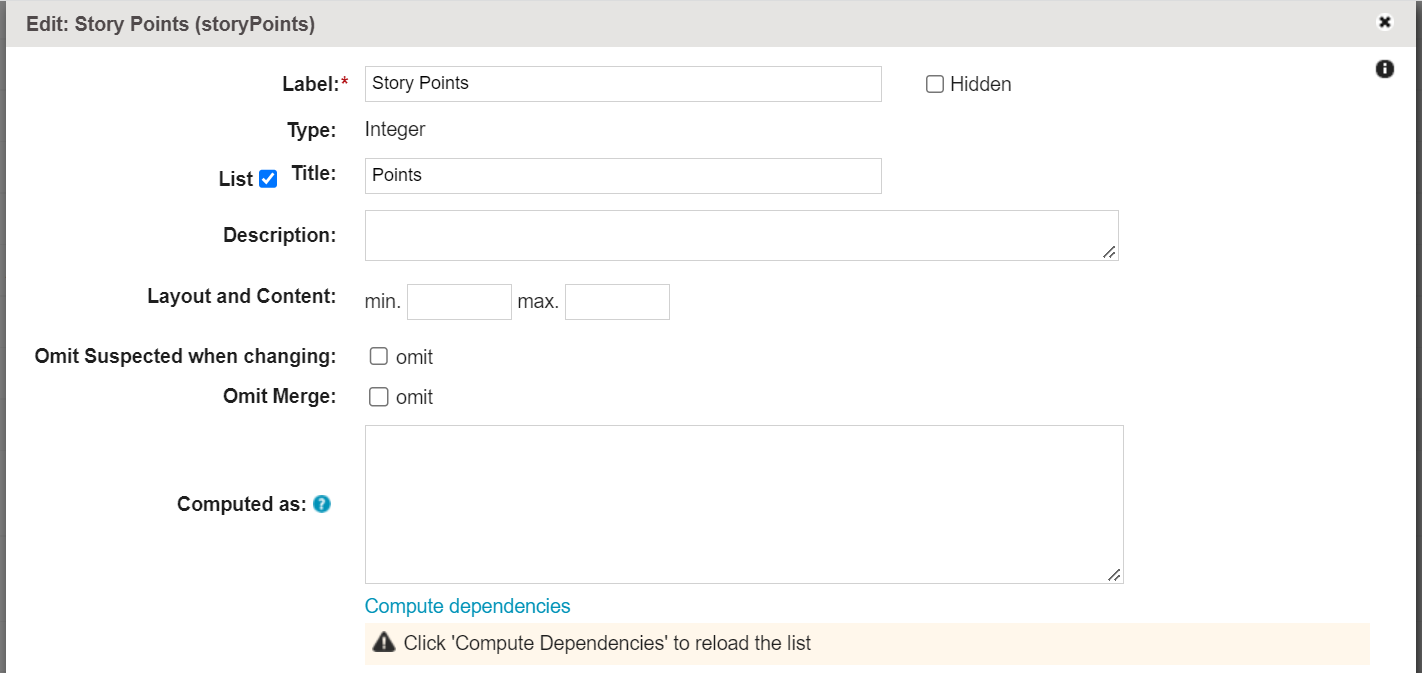Click the reload the list notice text
The width and height of the screenshot is (1422, 673).
pos(607,643)
